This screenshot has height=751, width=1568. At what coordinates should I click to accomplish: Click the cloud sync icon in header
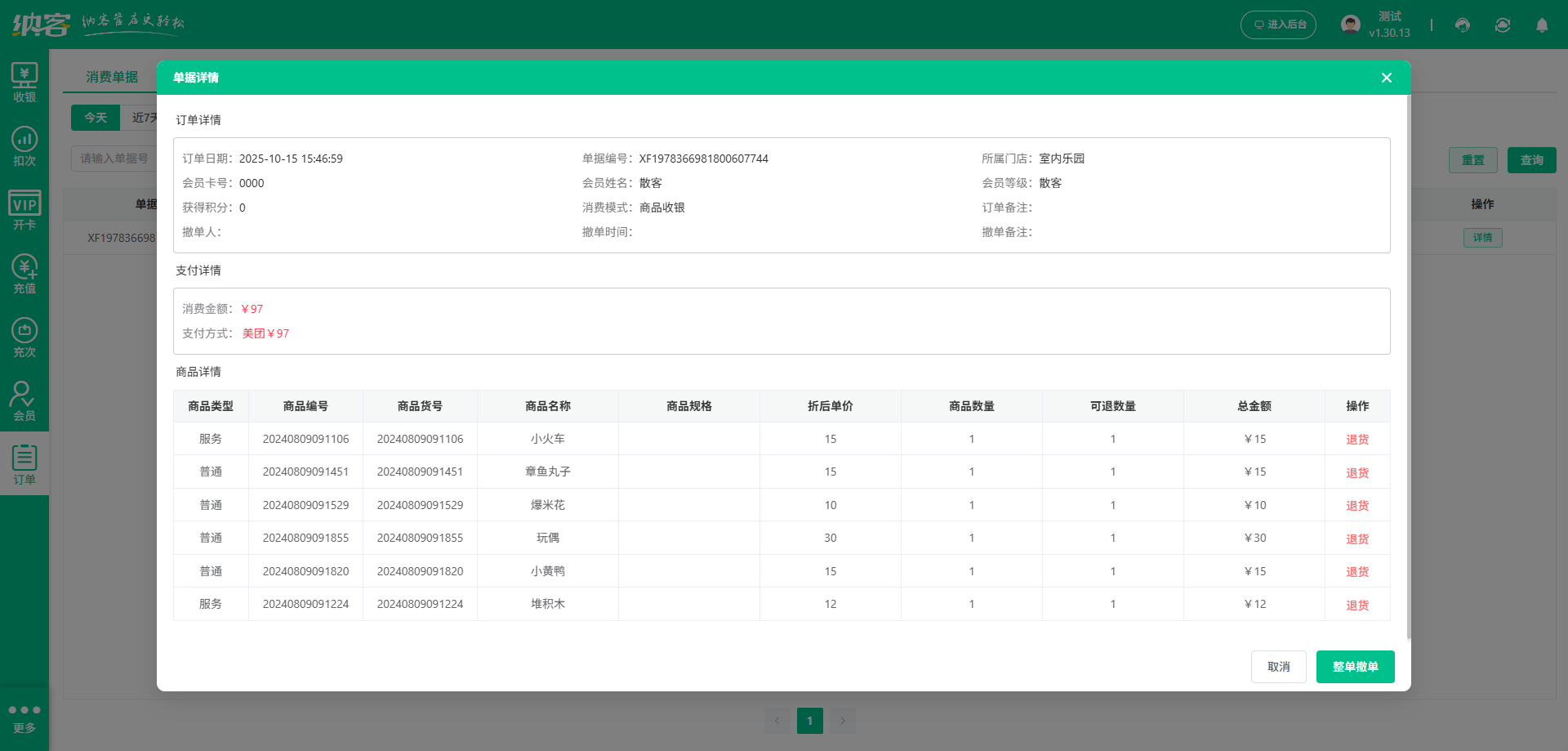[1503, 25]
